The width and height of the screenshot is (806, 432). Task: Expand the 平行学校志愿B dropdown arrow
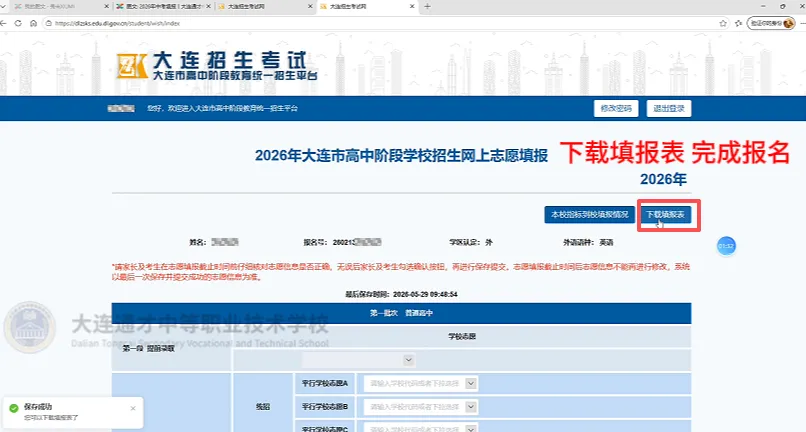point(471,407)
